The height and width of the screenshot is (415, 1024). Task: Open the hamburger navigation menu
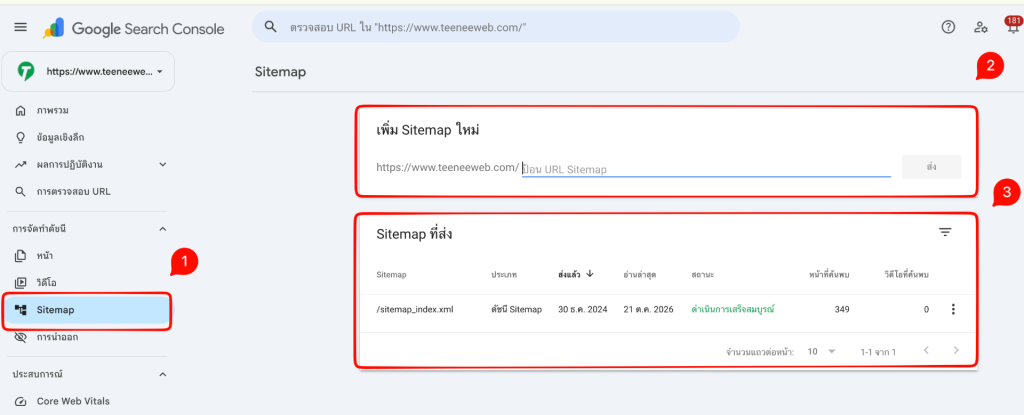click(x=21, y=27)
